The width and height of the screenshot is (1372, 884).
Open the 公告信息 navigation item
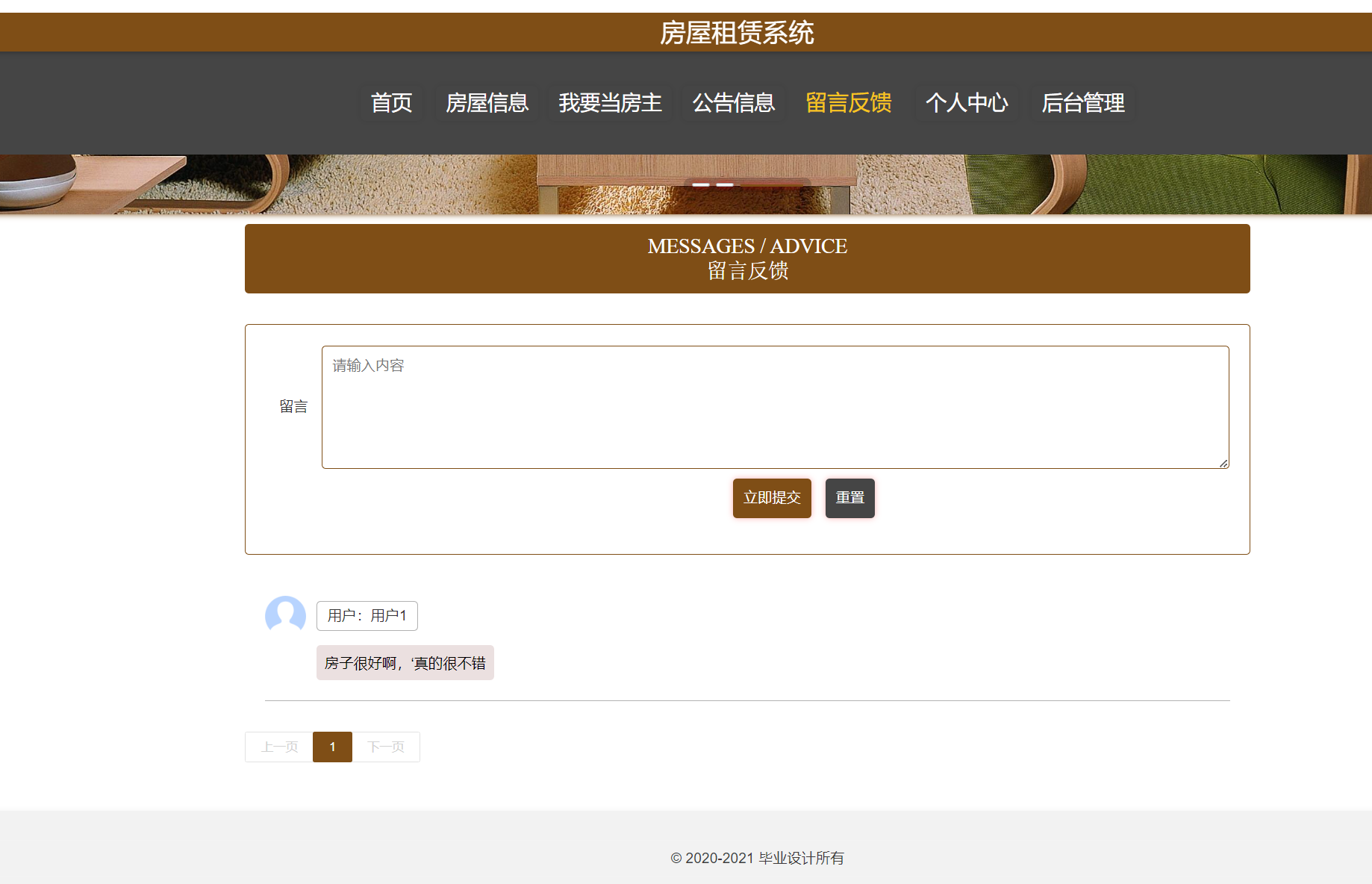click(x=734, y=103)
